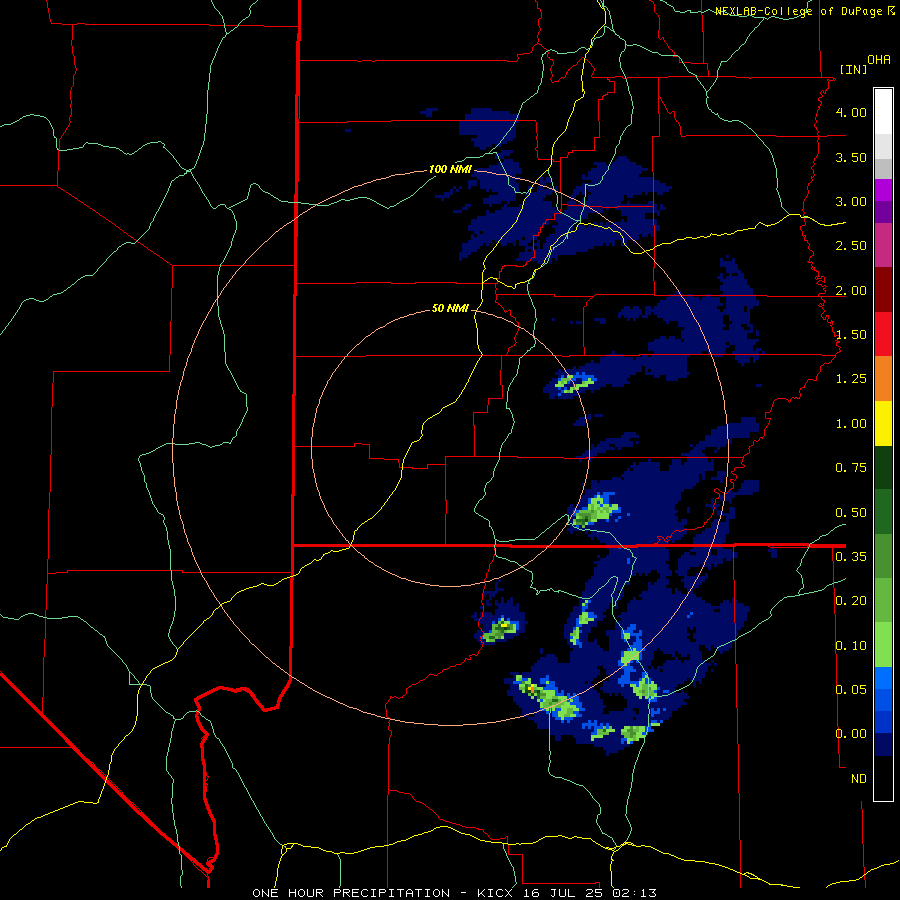Click the "1.25" scale label
Screen dimensions: 900x900
pos(851,379)
